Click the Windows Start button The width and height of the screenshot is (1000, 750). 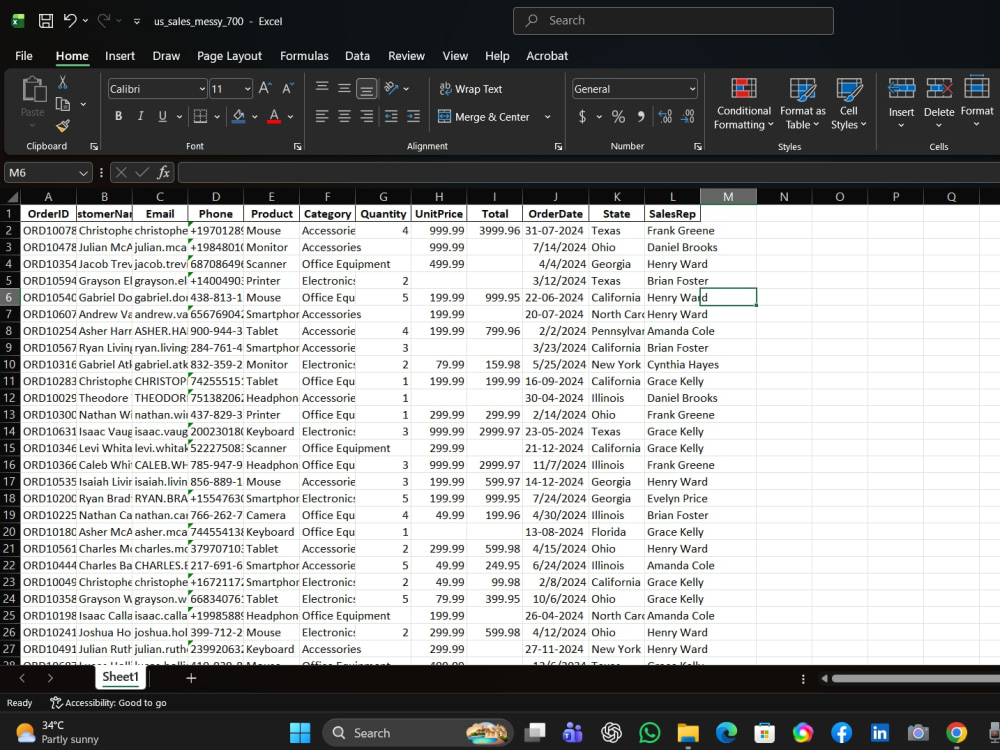[300, 733]
